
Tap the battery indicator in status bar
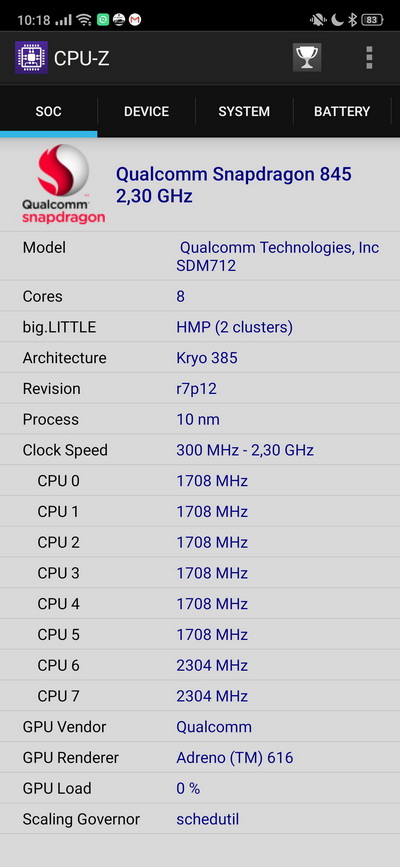(x=372, y=20)
